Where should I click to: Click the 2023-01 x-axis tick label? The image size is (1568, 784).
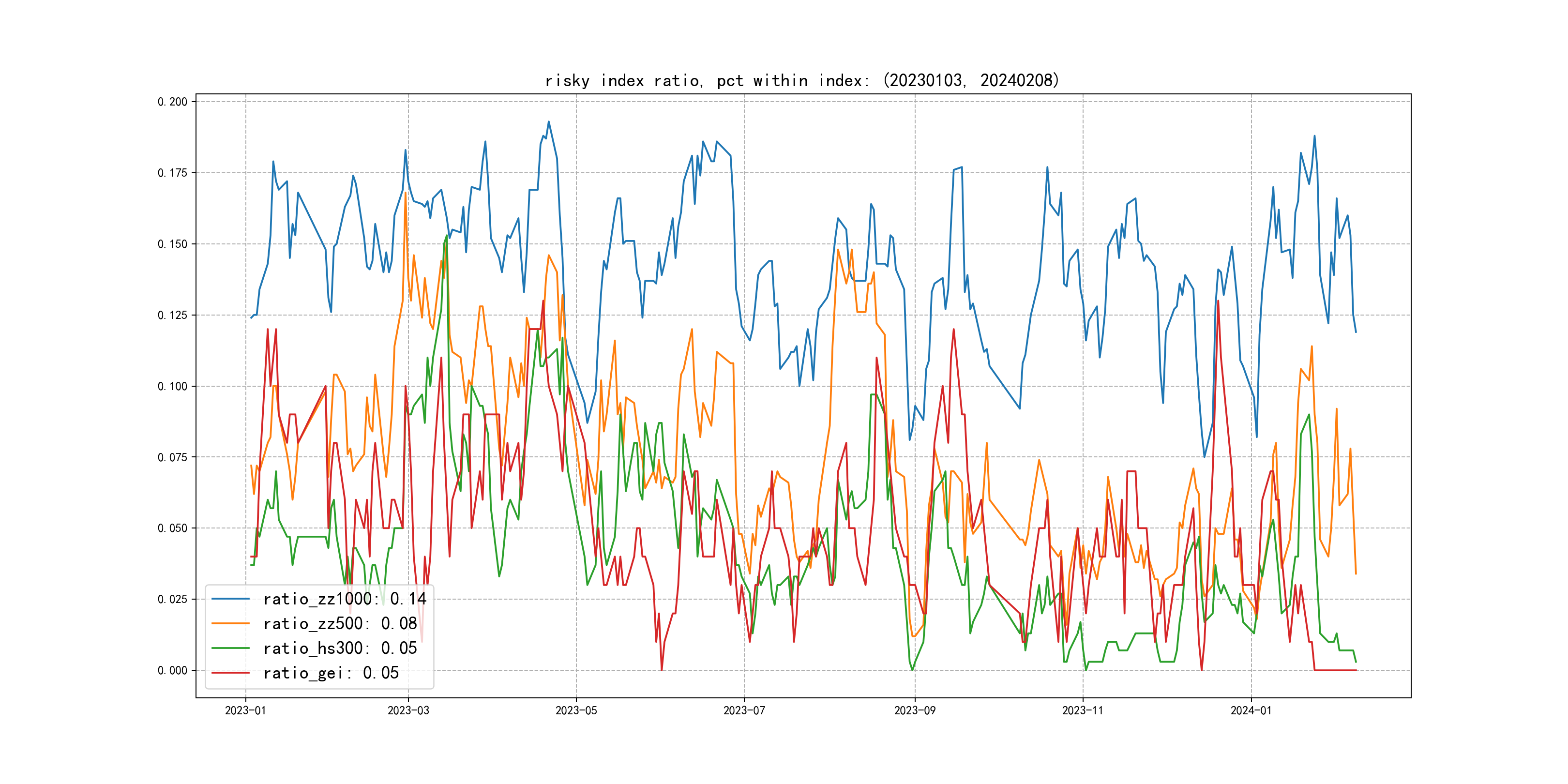(245, 710)
